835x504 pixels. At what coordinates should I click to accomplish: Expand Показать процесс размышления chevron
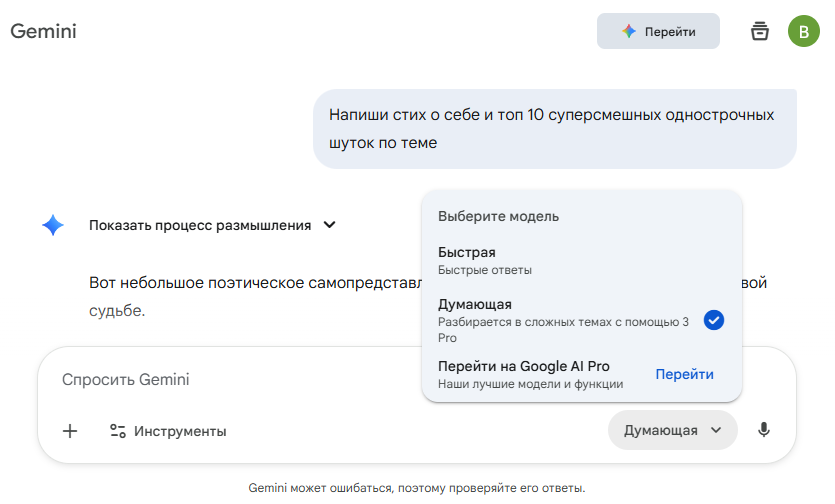click(x=330, y=225)
